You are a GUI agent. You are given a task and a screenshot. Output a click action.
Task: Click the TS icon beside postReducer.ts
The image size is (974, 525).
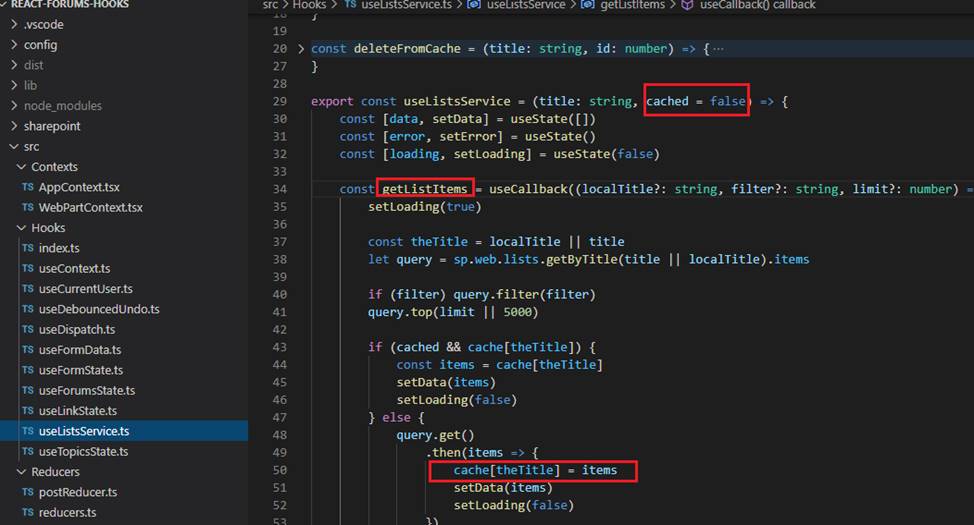click(x=28, y=492)
